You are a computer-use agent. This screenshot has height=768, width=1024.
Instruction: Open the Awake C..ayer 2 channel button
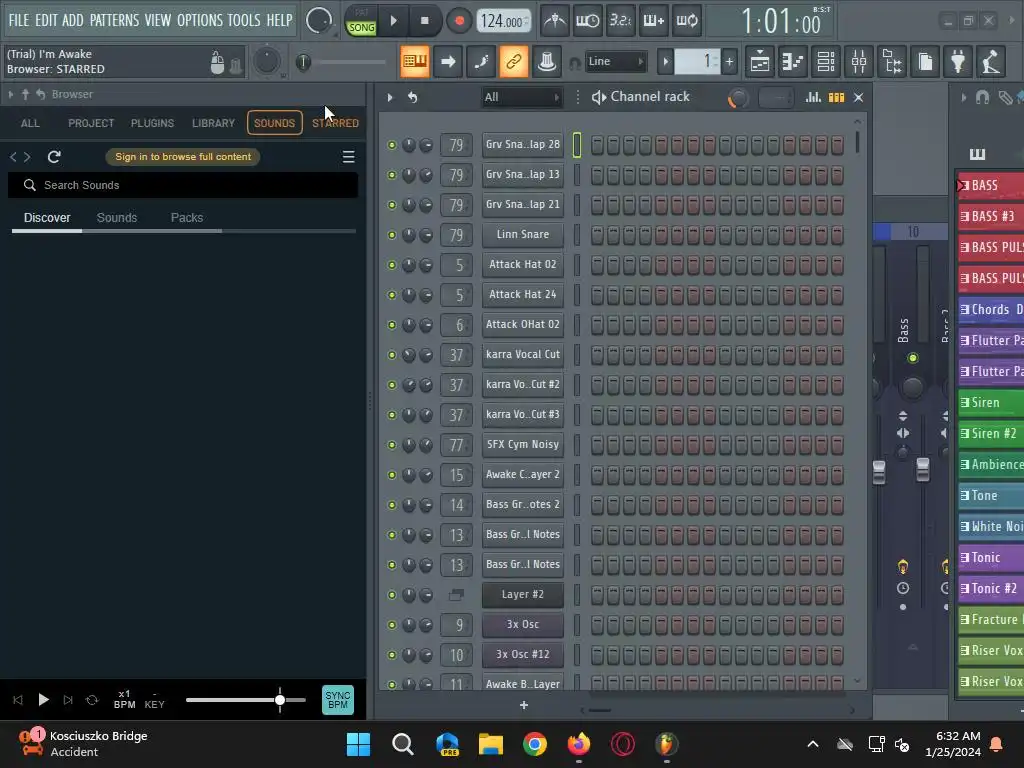[x=522, y=475]
